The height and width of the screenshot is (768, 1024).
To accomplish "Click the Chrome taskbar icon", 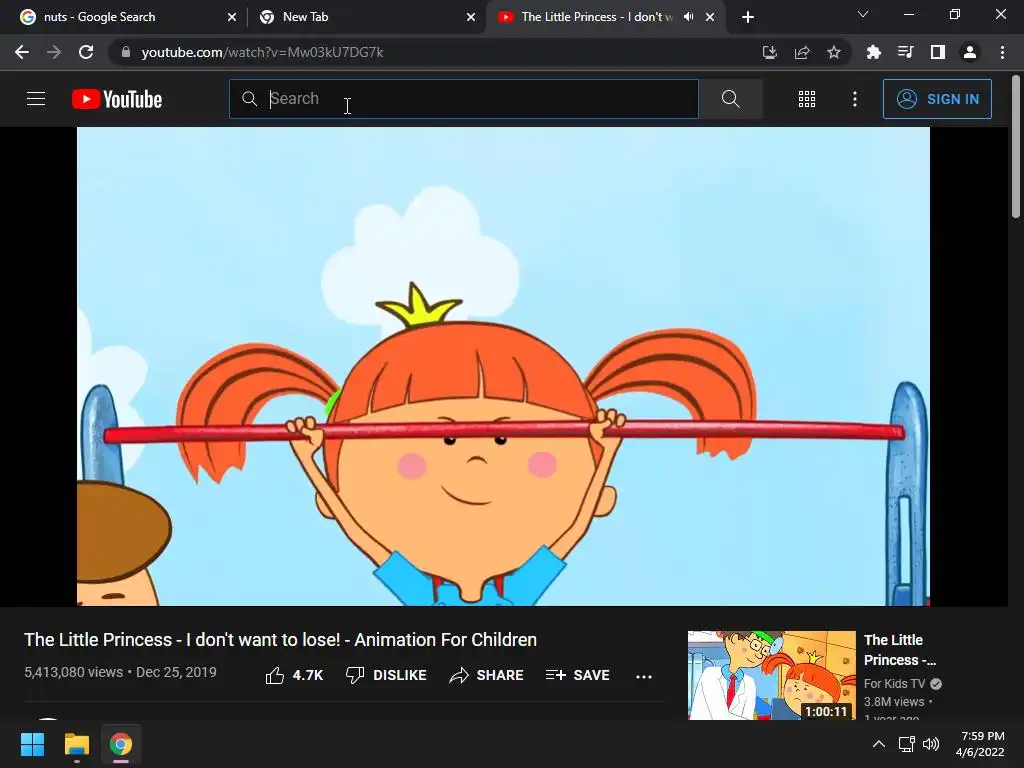I will tap(121, 744).
